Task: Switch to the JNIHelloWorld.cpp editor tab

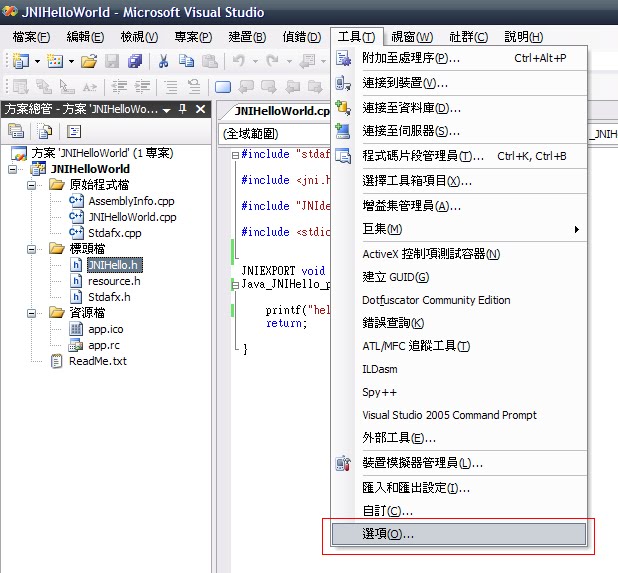Action: click(281, 111)
